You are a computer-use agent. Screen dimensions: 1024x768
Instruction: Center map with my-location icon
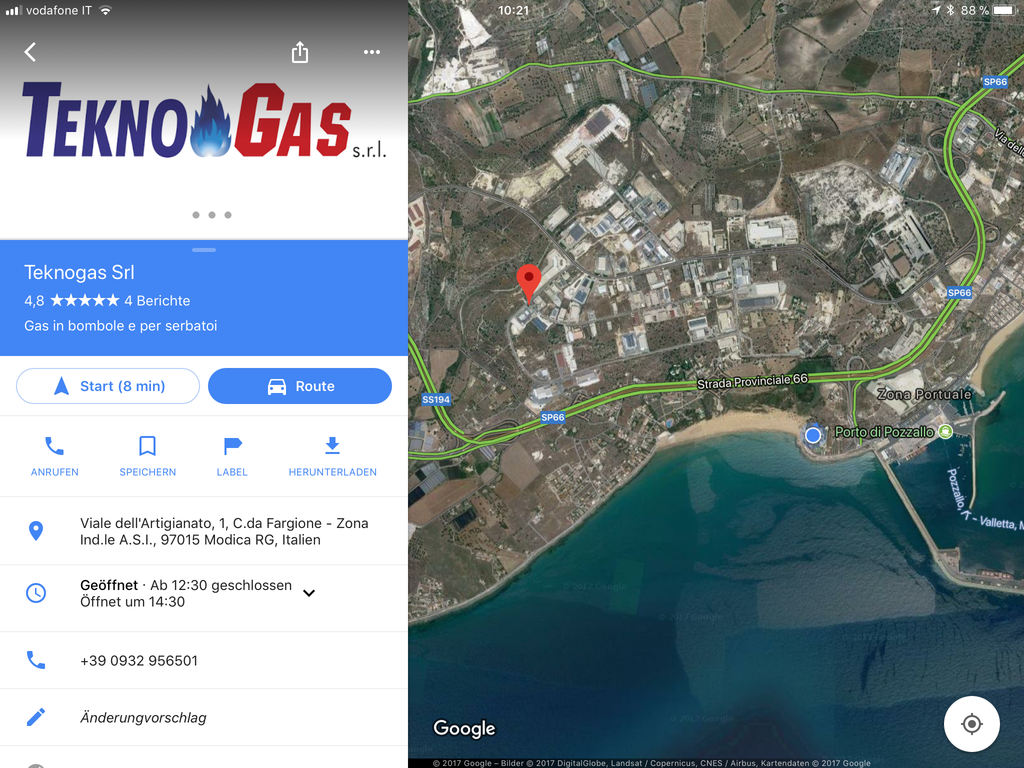click(971, 724)
